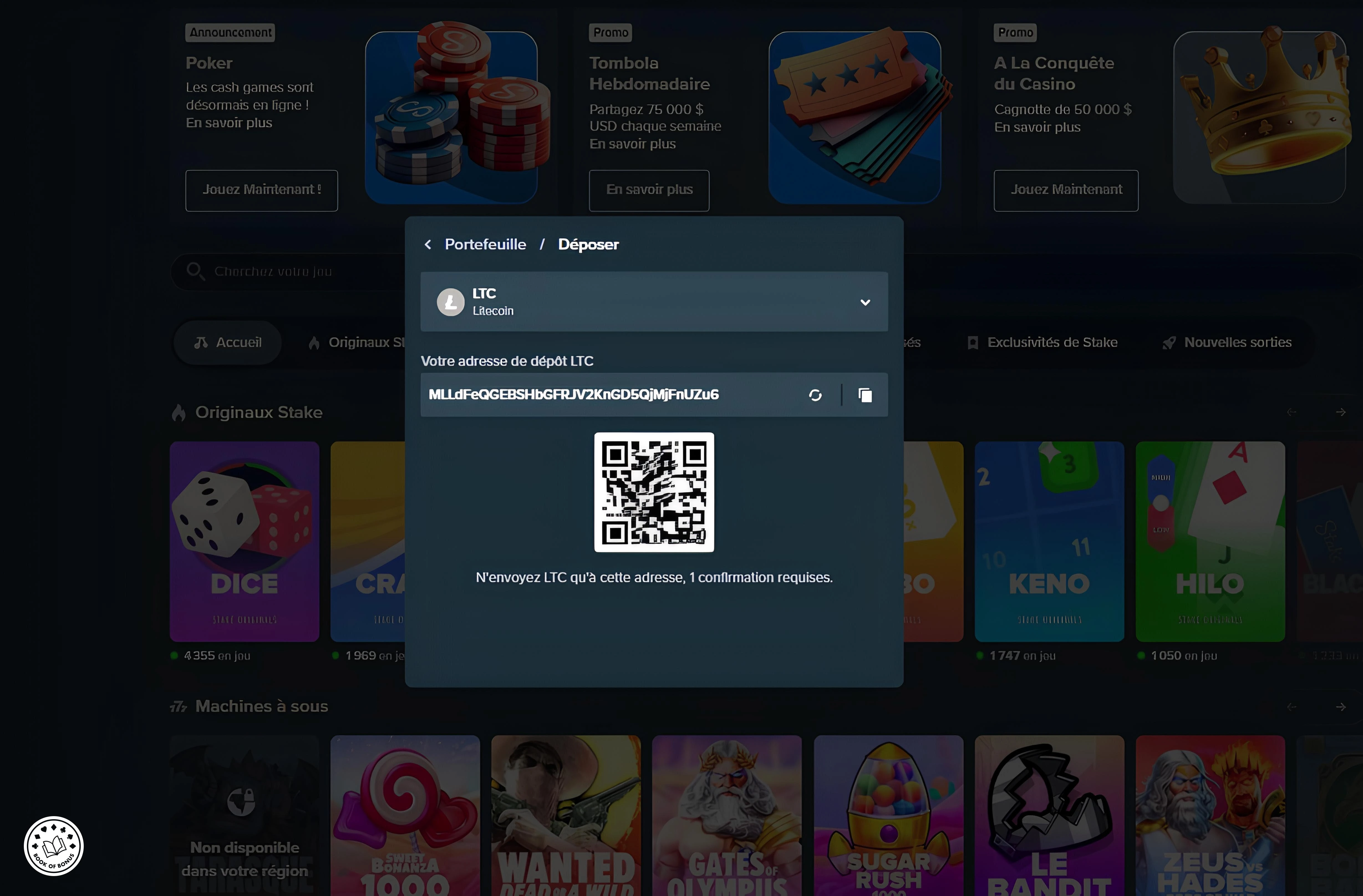Image resolution: width=1363 pixels, height=896 pixels.
Task: Advance the Originaux Stake carousel right
Action: tap(1341, 412)
